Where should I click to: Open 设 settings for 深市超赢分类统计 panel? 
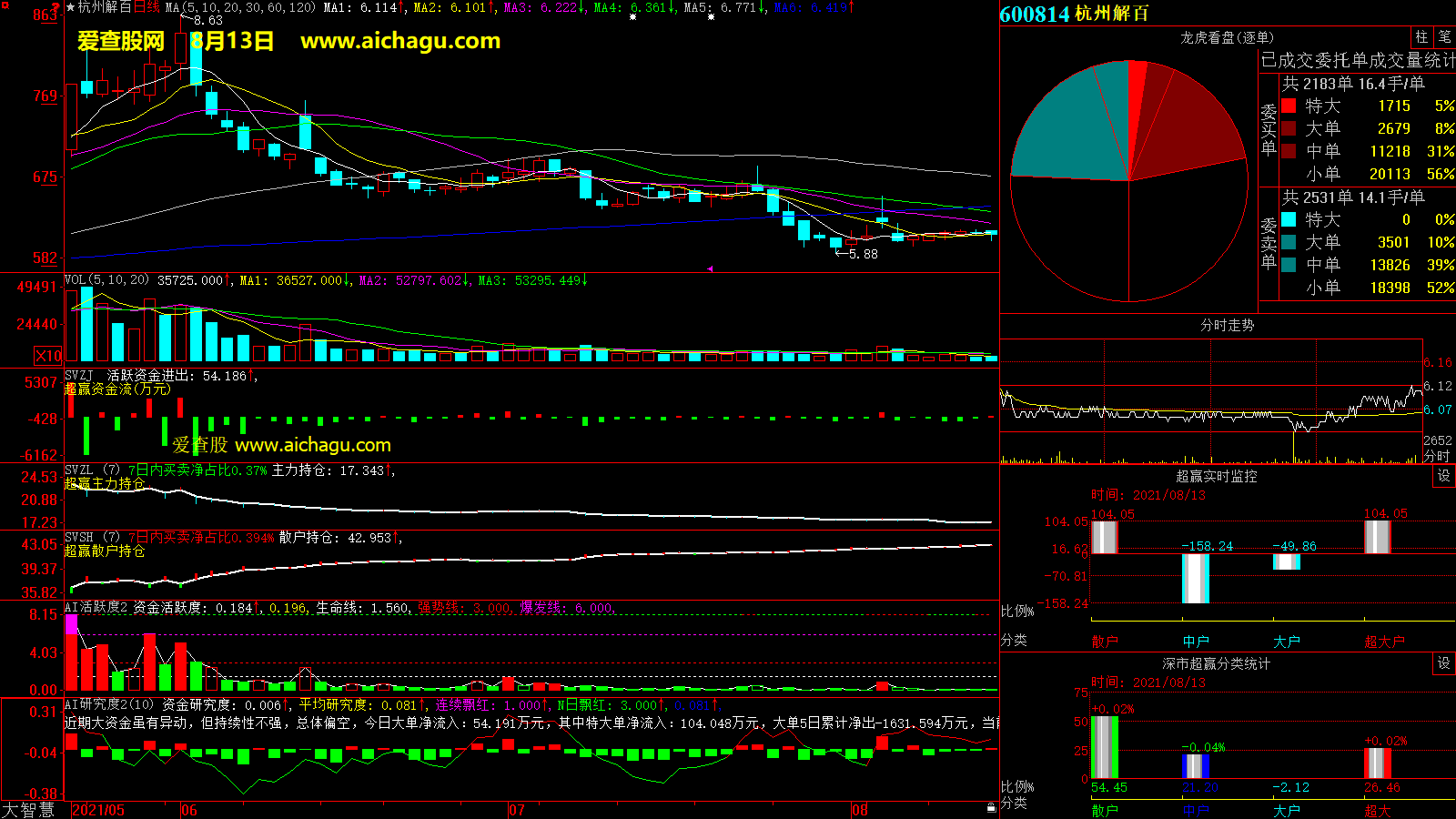click(x=1444, y=663)
